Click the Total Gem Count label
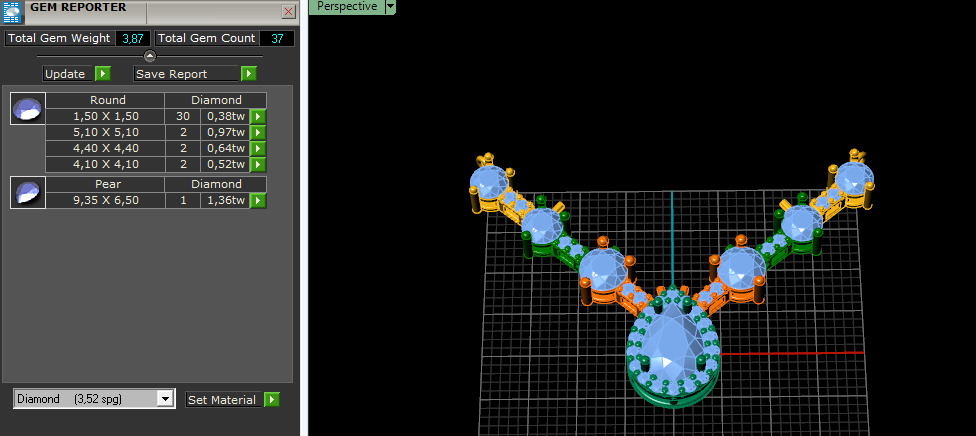The width and height of the screenshot is (976, 436). pyautogui.click(x=207, y=39)
